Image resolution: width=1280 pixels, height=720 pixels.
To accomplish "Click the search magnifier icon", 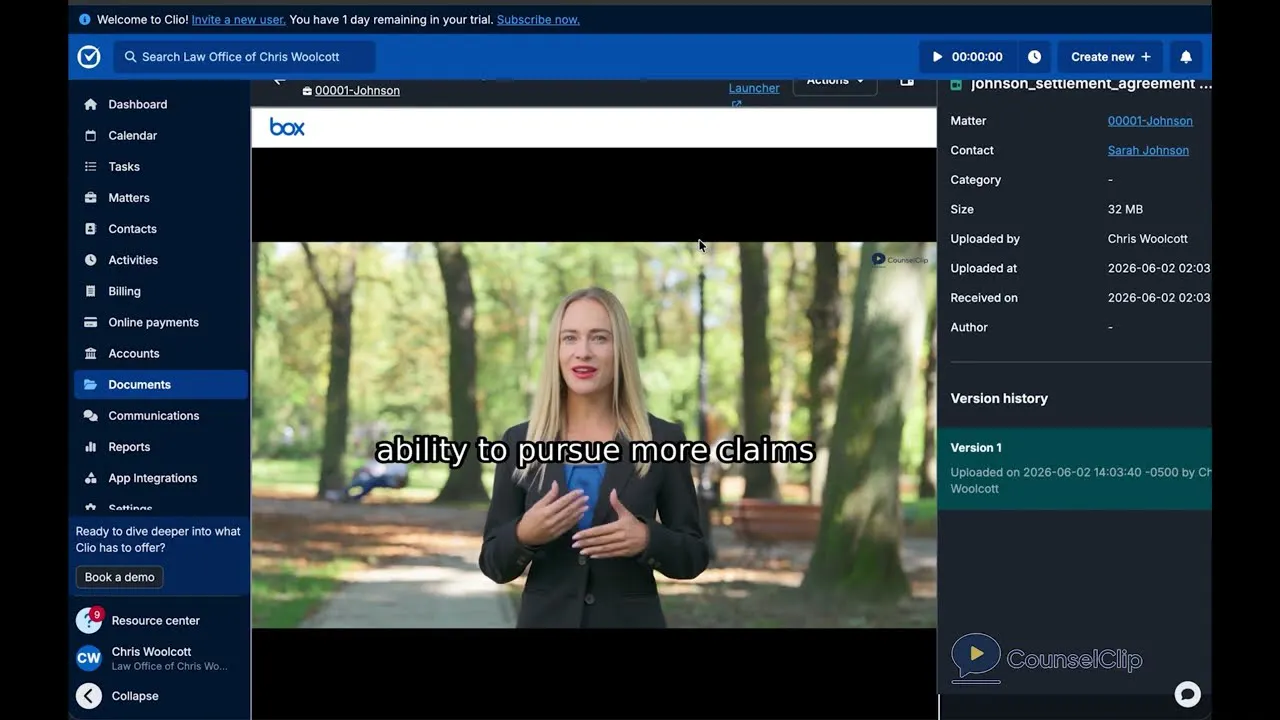I will tap(130, 57).
